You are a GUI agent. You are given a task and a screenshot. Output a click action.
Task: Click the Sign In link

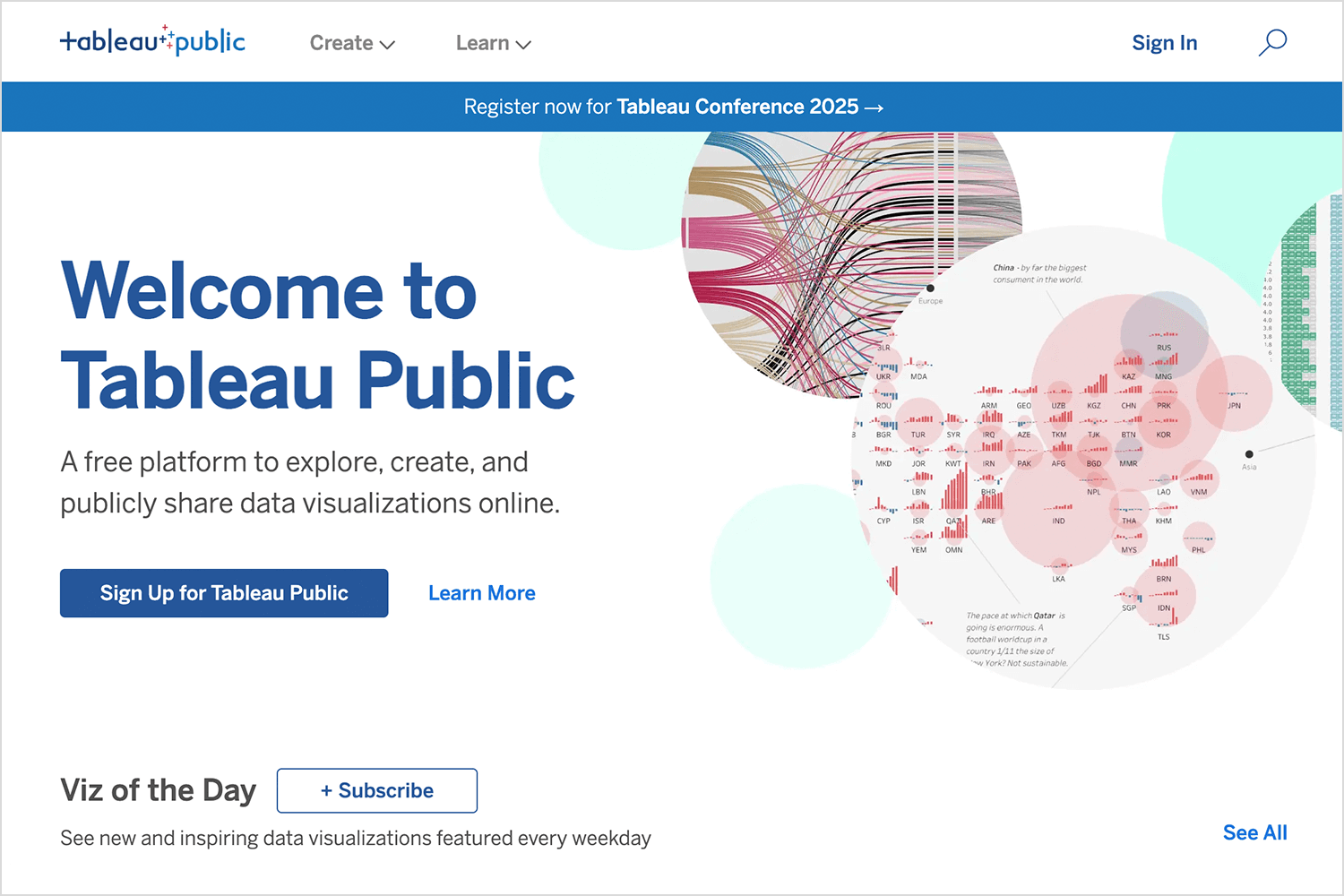coord(1164,43)
